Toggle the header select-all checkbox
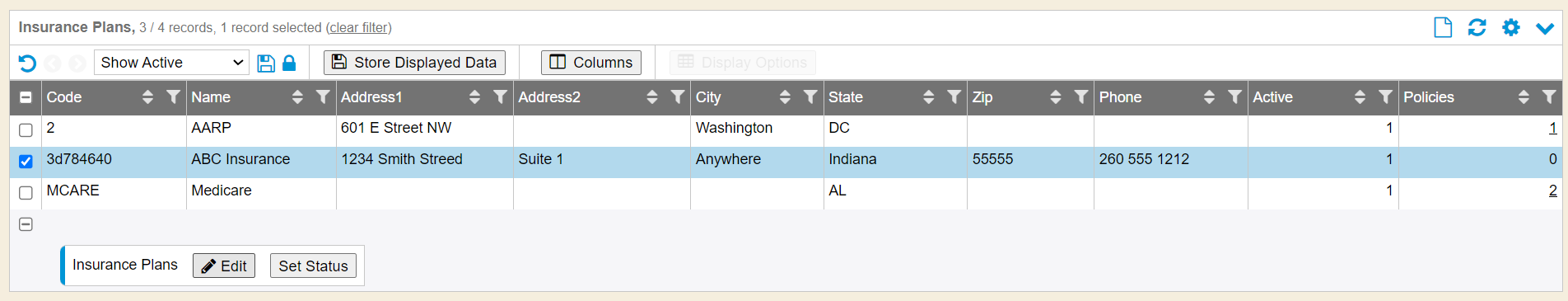Screen dimensions: 1568x301 (26, 97)
